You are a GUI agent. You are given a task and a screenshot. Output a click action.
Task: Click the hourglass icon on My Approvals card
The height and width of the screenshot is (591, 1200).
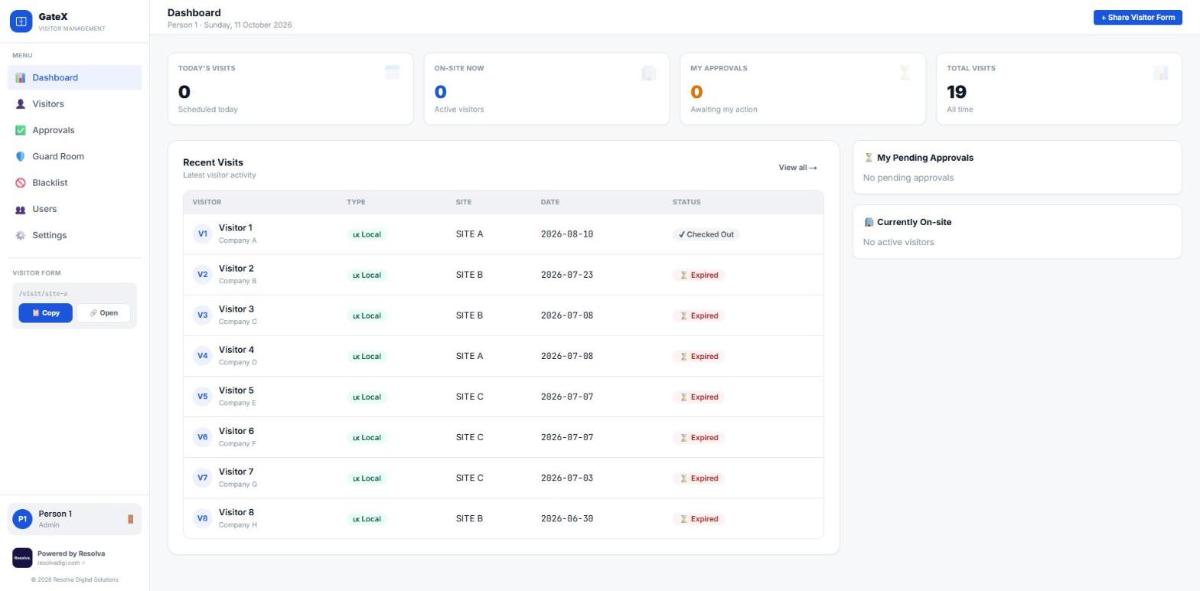pyautogui.click(x=905, y=72)
